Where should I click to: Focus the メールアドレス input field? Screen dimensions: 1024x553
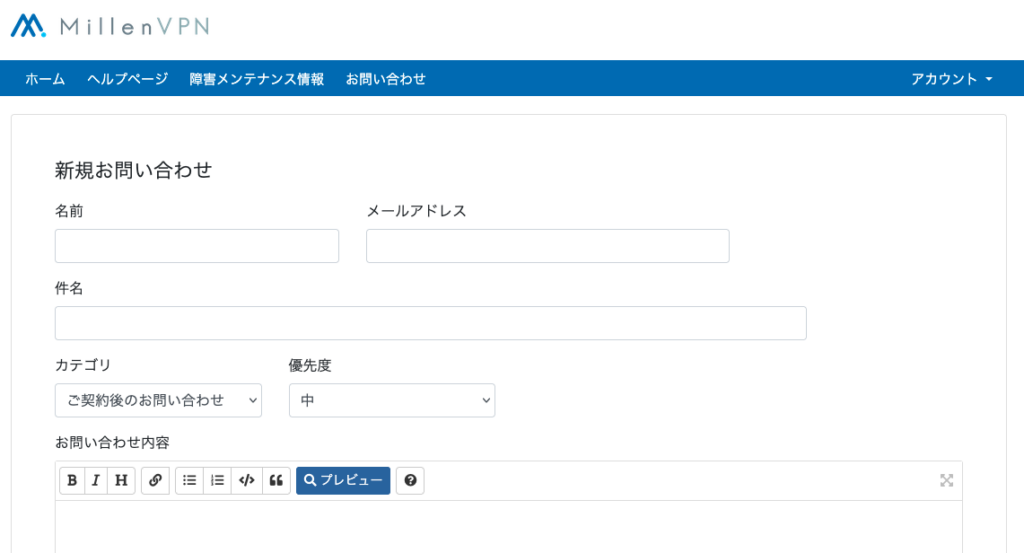(547, 246)
